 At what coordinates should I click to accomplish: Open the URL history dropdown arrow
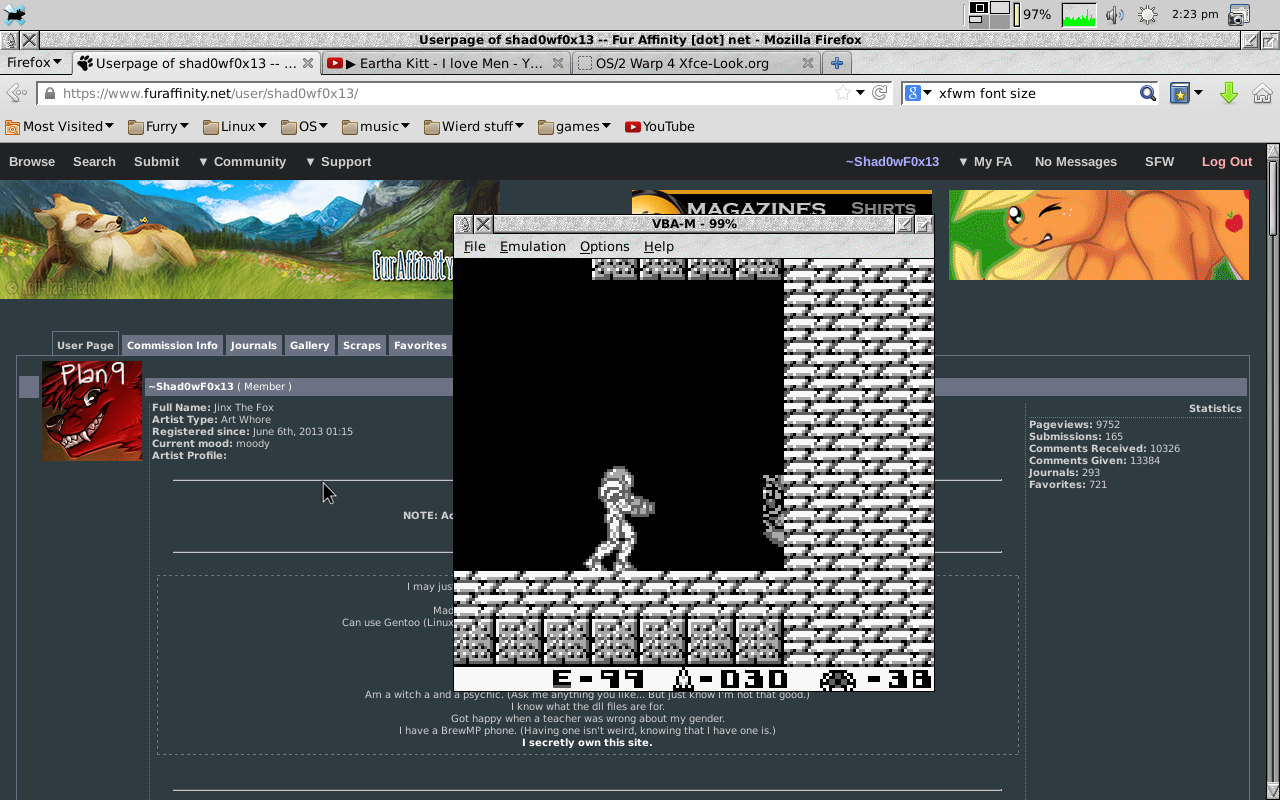(860, 93)
